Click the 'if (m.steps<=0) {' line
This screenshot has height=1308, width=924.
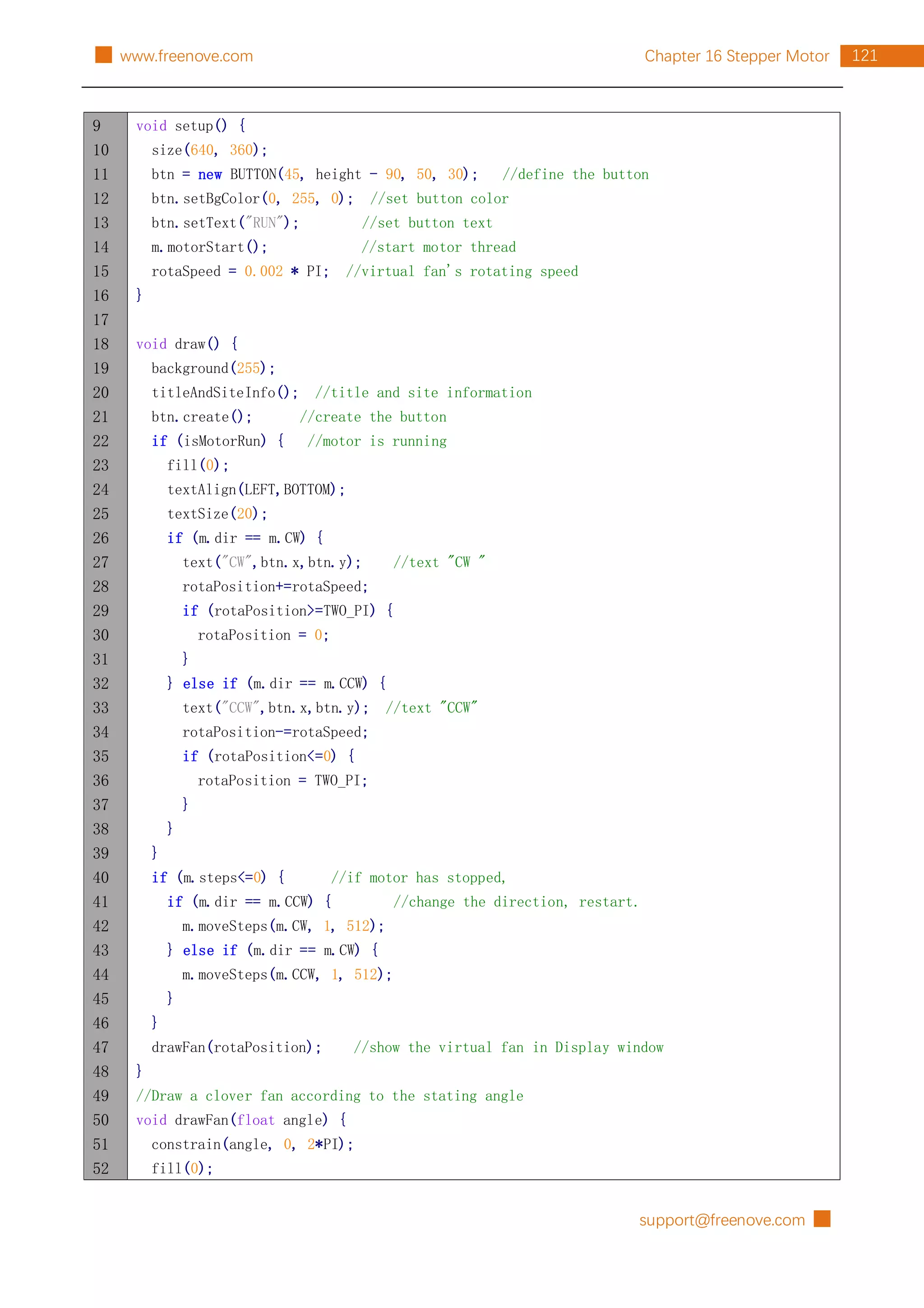click(x=218, y=877)
